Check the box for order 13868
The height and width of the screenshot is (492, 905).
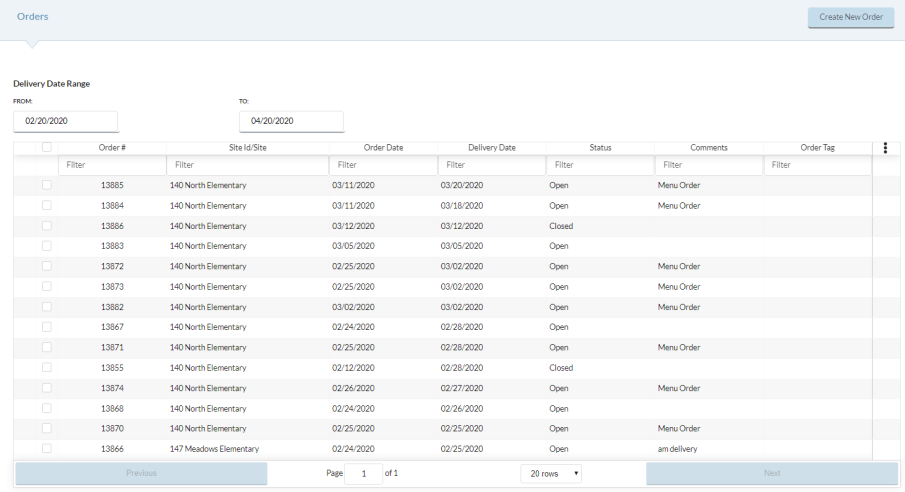47,408
